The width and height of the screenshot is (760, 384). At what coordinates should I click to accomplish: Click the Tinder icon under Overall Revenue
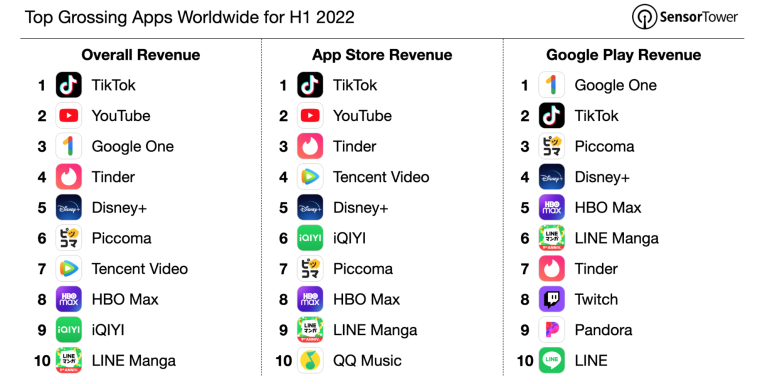[68, 177]
